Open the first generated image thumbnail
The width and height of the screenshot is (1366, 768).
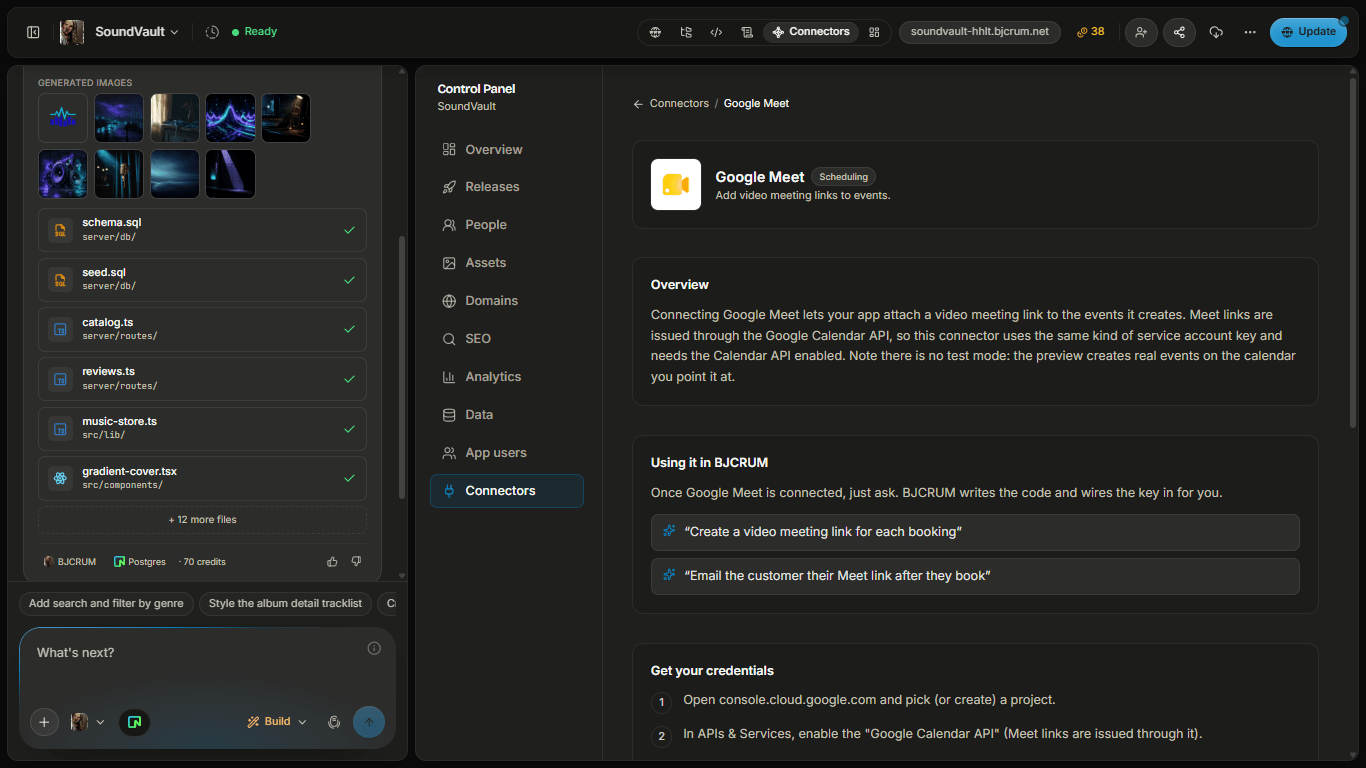coord(63,118)
